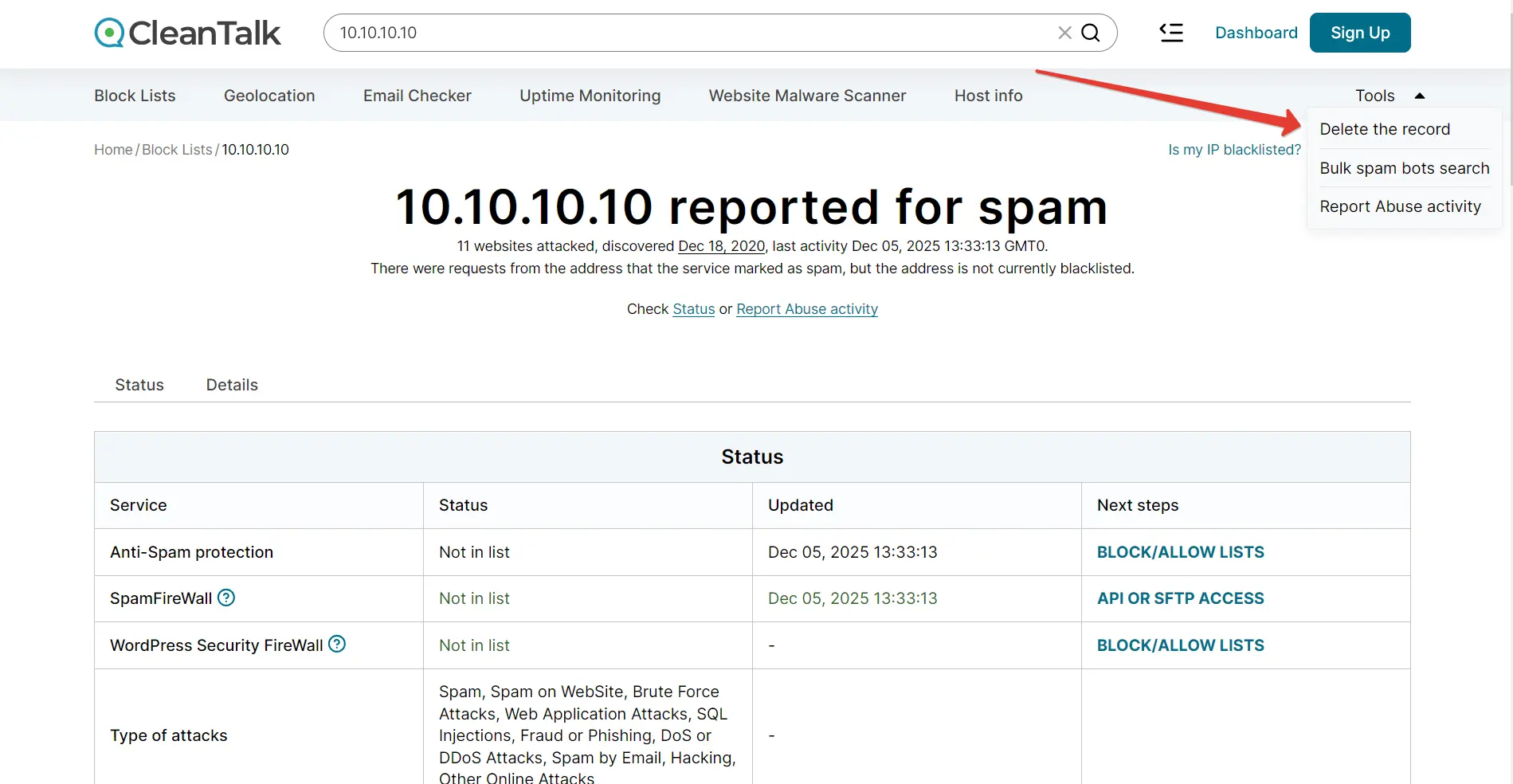Click the "Dec 18, 2020" discovery date link
The image size is (1513, 784).
(x=720, y=245)
